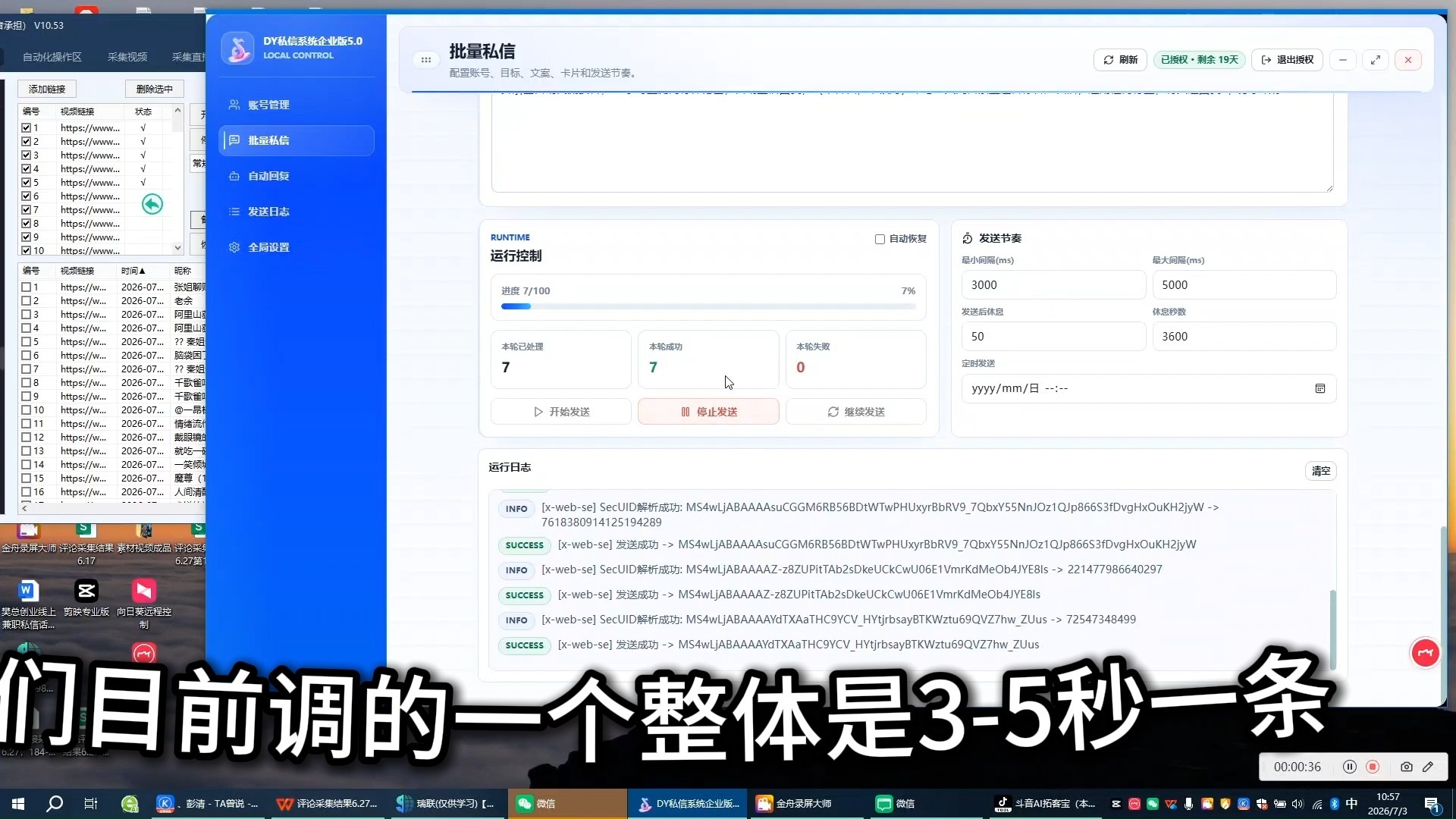This screenshot has height=819, width=1456.
Task: Open 采集视频 tab in background window
Action: 127,57
